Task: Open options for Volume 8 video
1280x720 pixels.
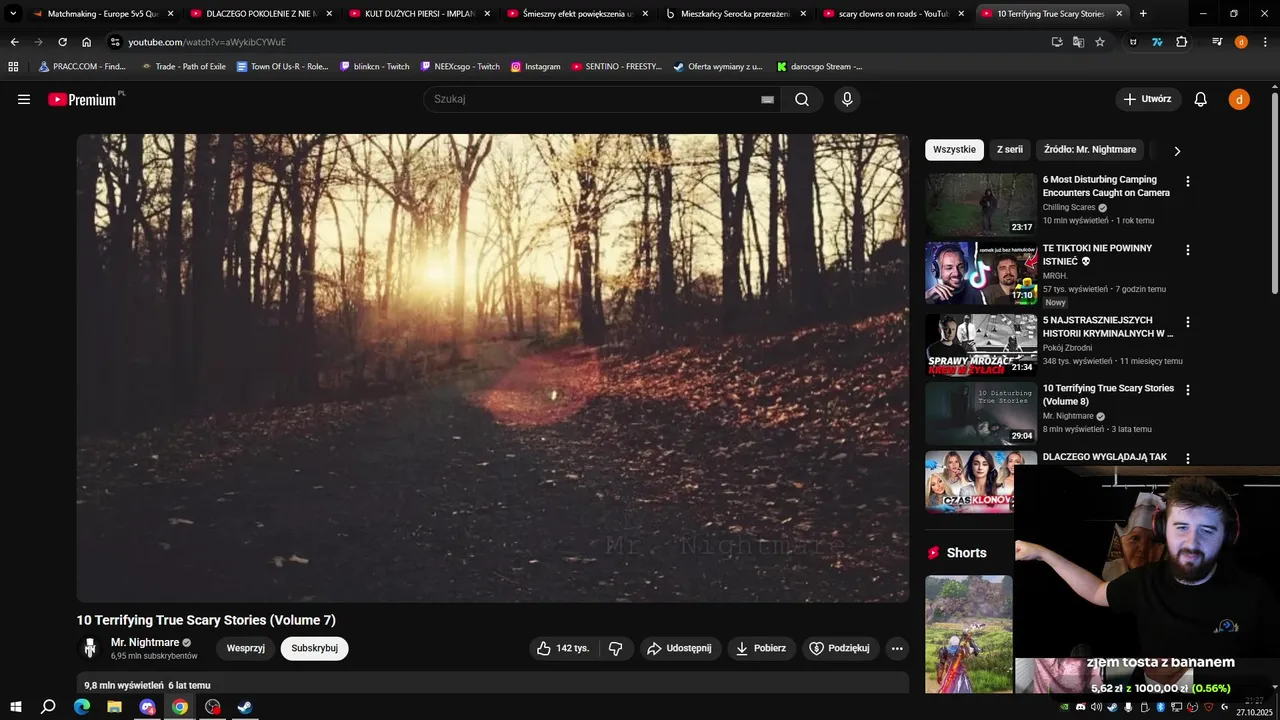Action: click(x=1188, y=389)
